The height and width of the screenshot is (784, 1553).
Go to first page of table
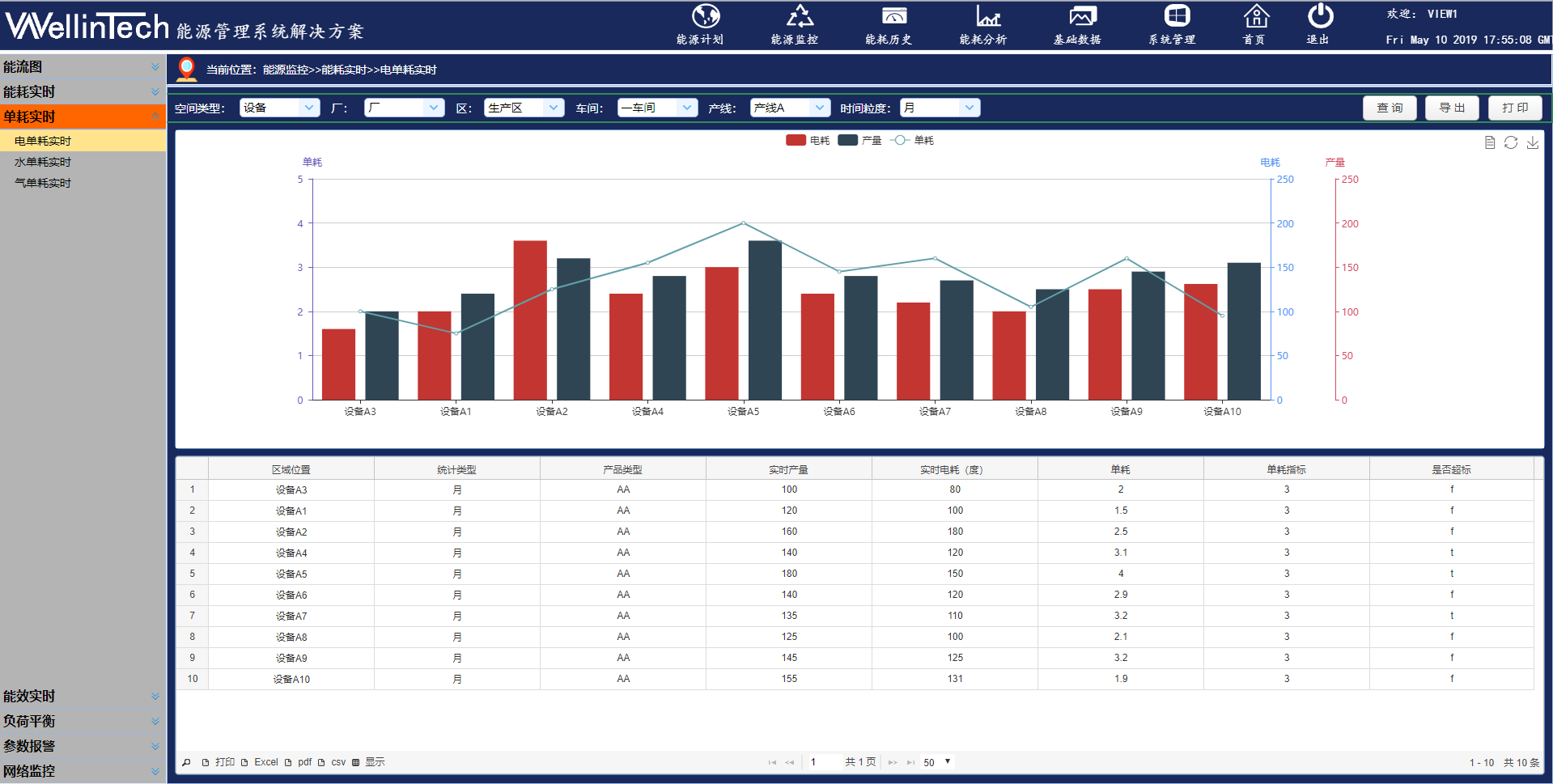click(x=772, y=762)
